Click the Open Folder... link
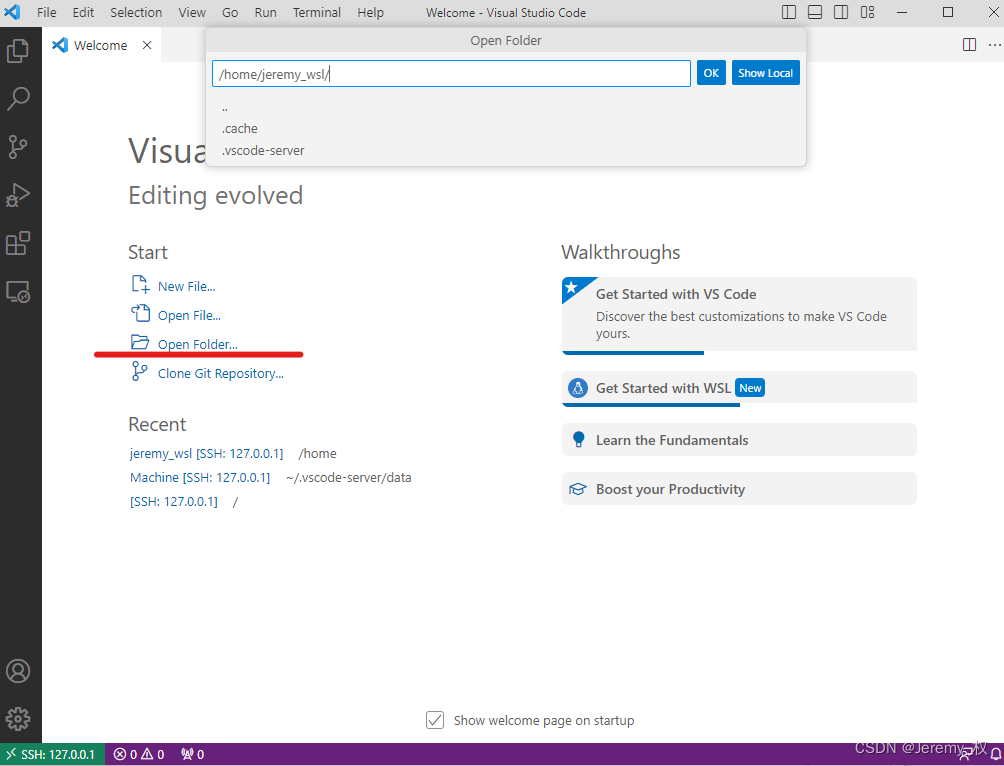Viewport: 1004px width, 766px height. tap(198, 344)
